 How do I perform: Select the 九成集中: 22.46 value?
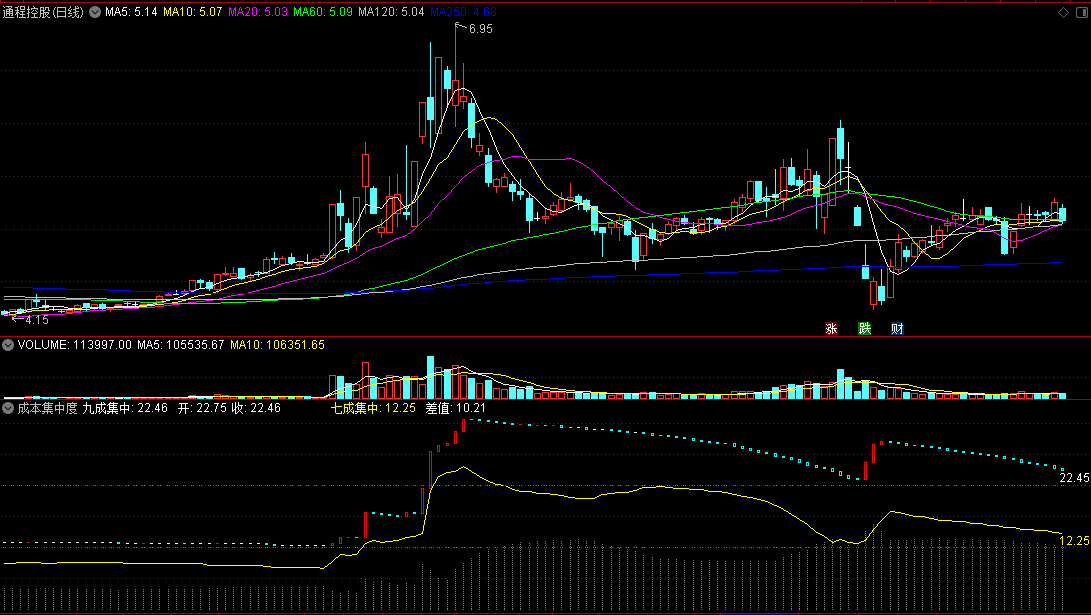click(125, 408)
